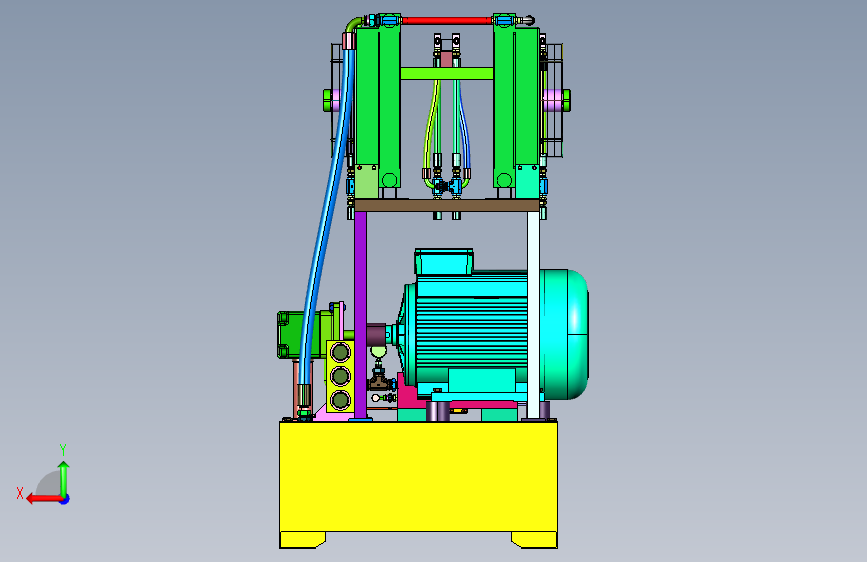This screenshot has height=562, width=867.
Task: Select the pink hub on right cooler fan
Action: 552,100
